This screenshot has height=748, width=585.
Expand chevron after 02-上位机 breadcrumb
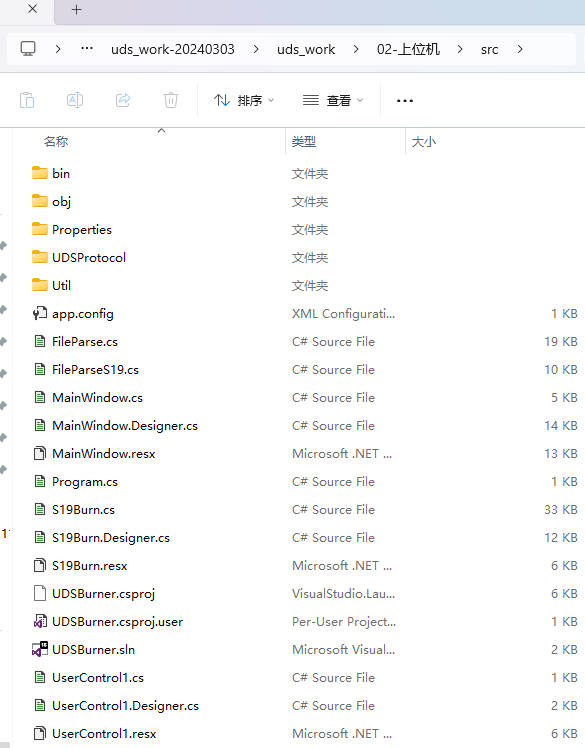pyautogui.click(x=460, y=49)
